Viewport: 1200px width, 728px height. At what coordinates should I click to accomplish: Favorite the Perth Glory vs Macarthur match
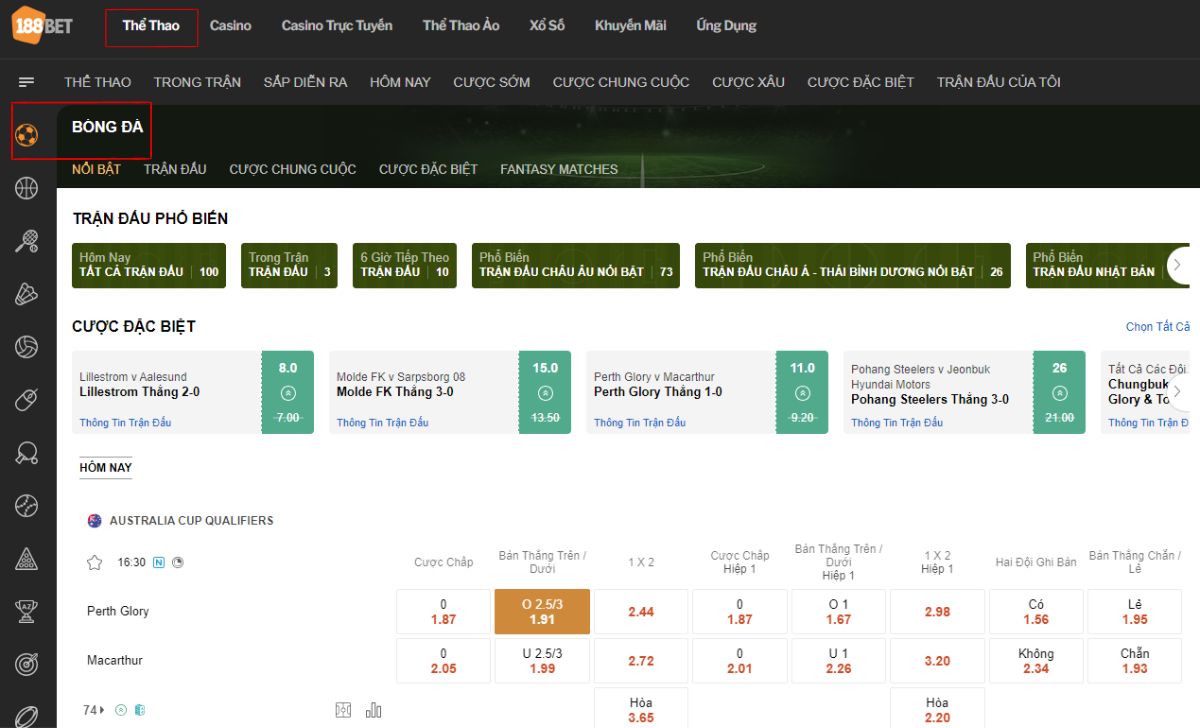tap(94, 562)
